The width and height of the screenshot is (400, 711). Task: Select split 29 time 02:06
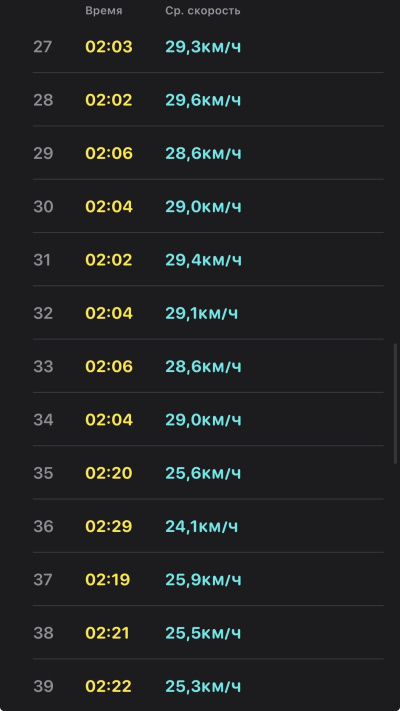point(109,154)
